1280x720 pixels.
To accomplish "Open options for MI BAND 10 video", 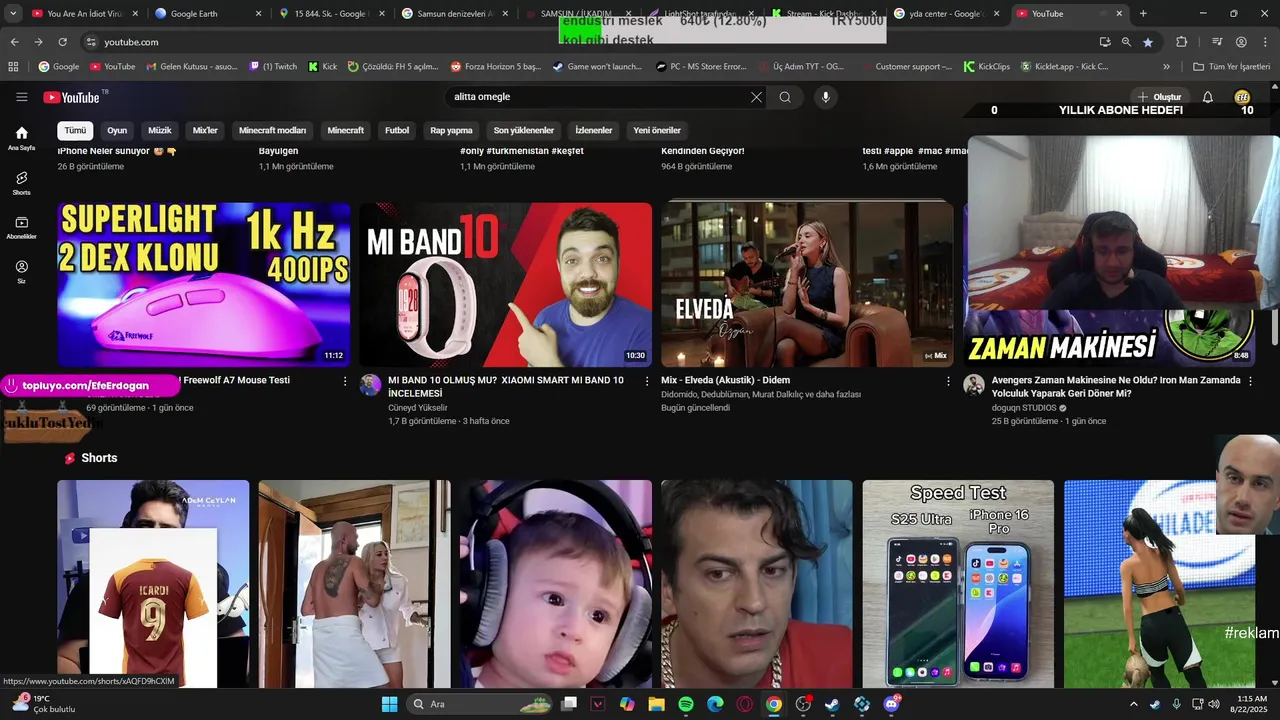I will (647, 381).
